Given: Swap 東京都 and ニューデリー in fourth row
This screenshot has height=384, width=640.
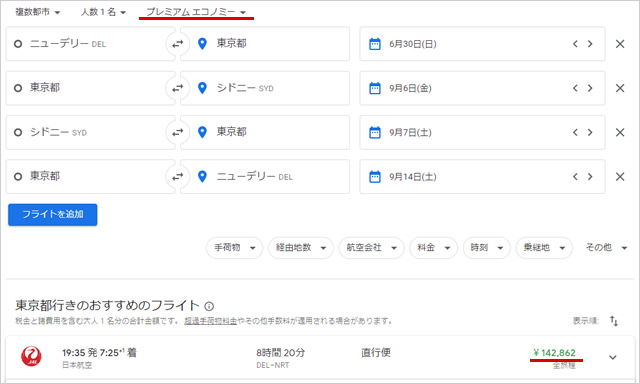Looking at the screenshot, I should pos(178,177).
